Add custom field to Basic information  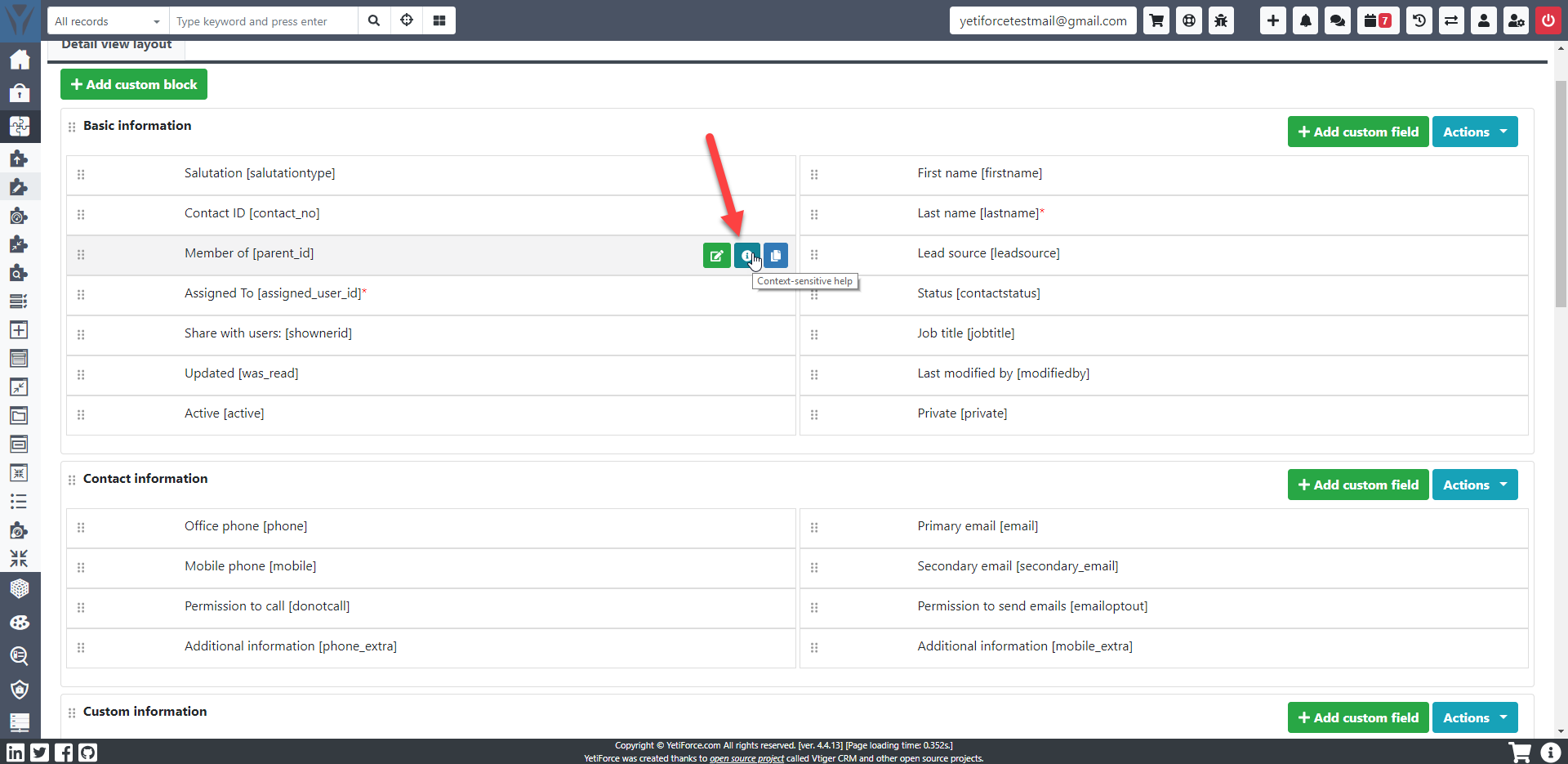pos(1358,132)
